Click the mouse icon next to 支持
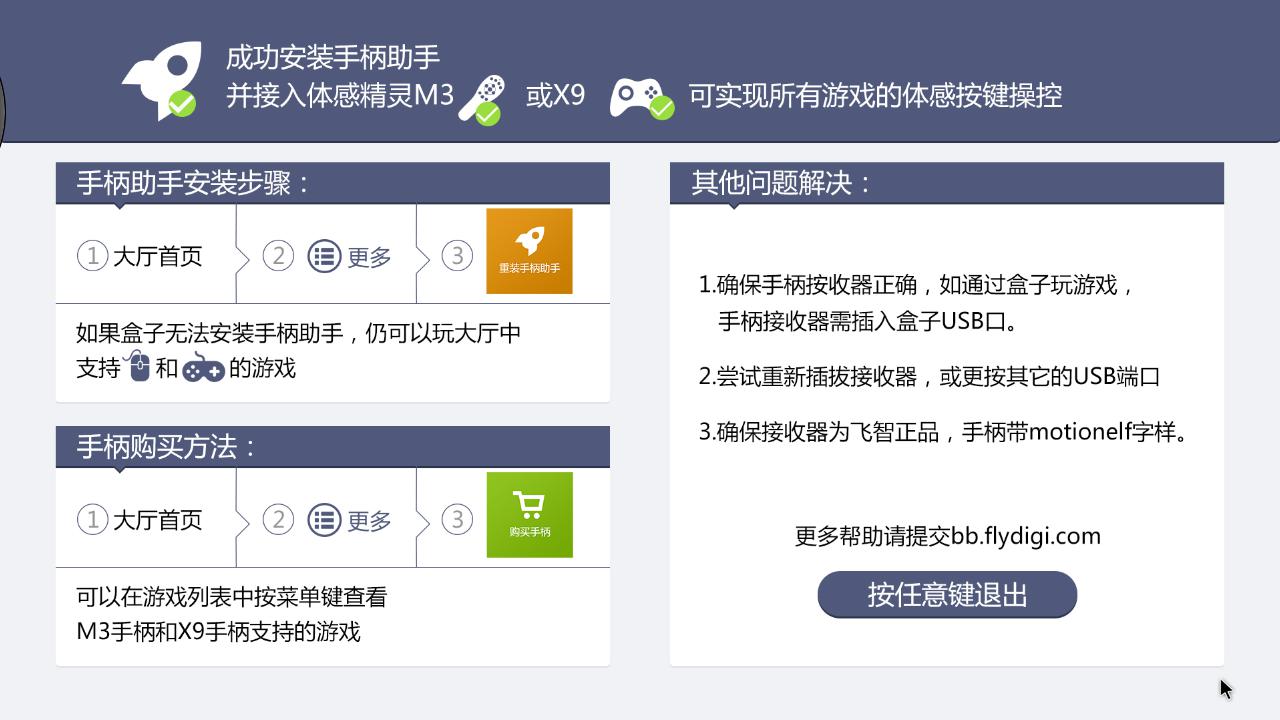This screenshot has width=1280, height=720. [x=138, y=367]
